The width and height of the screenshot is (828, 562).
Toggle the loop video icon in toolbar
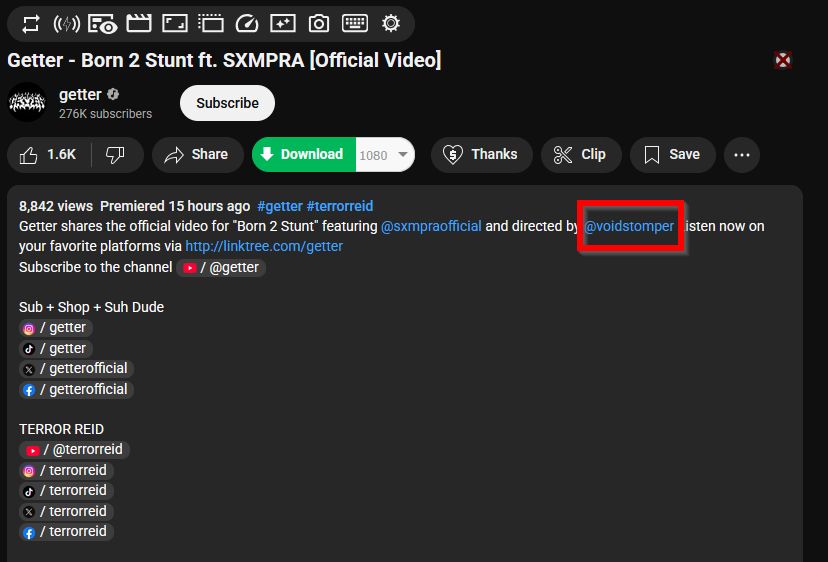point(31,24)
